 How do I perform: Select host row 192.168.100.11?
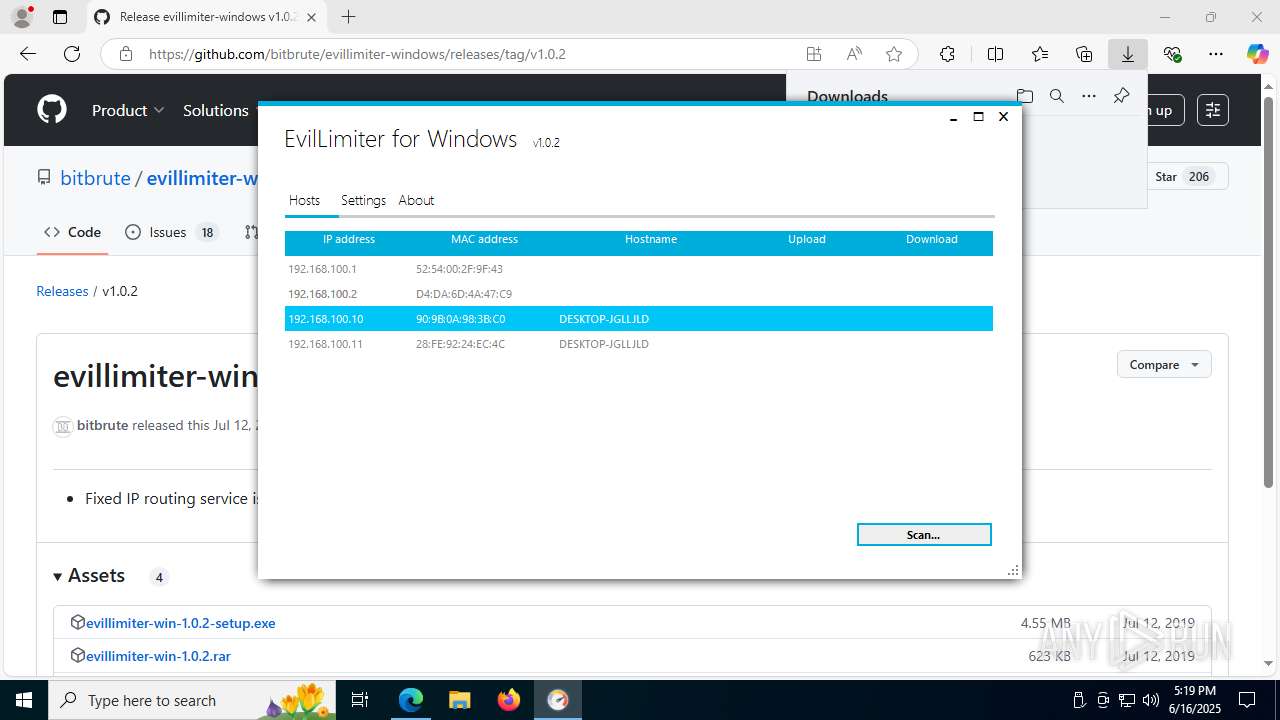pos(639,344)
